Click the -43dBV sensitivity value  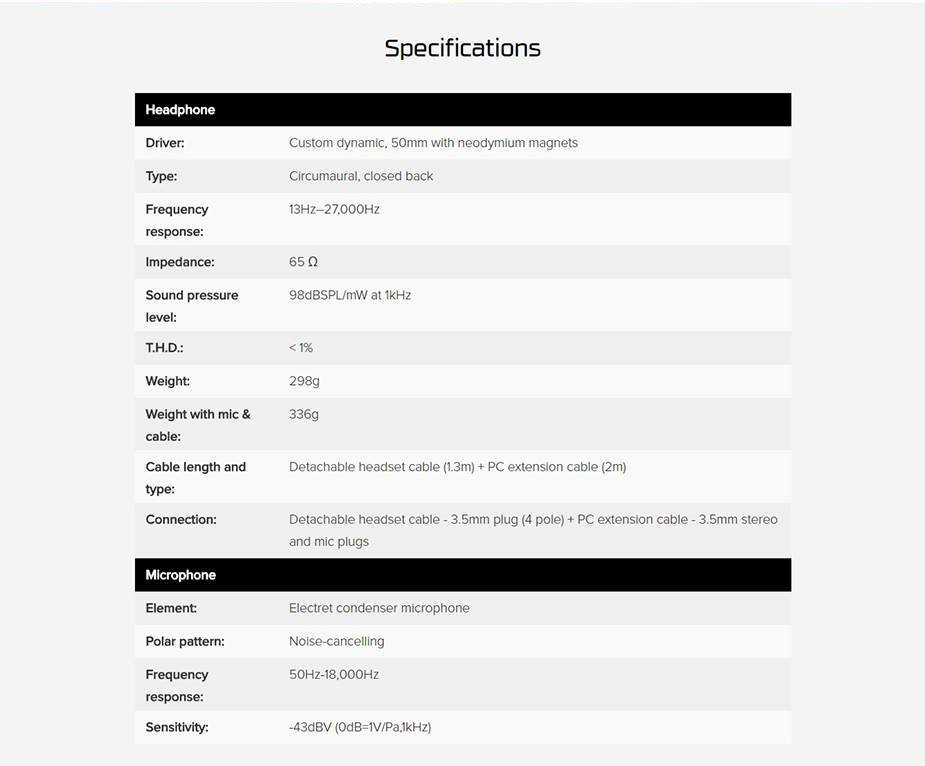coord(360,727)
